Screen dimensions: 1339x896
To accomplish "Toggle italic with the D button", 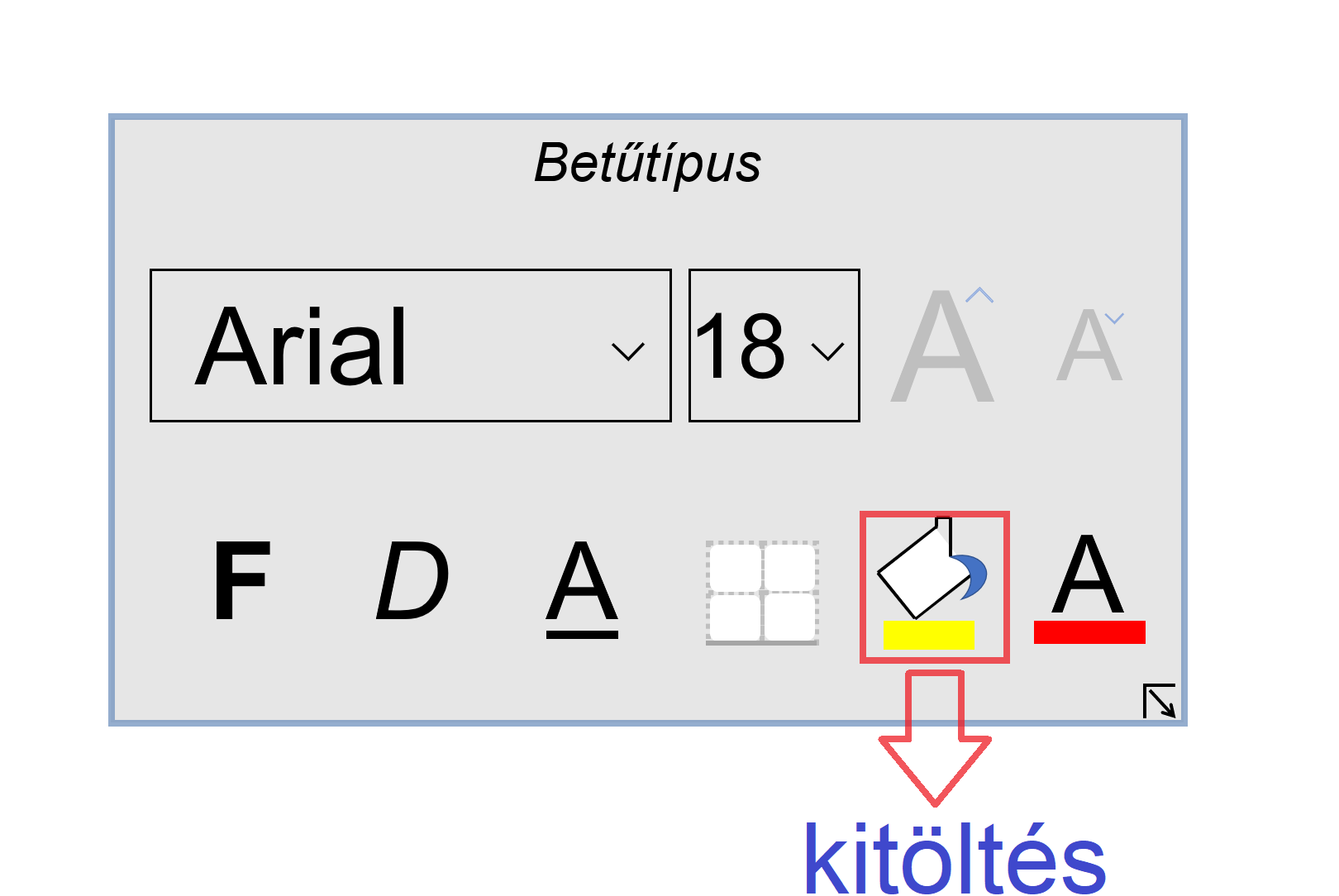I will [412, 580].
